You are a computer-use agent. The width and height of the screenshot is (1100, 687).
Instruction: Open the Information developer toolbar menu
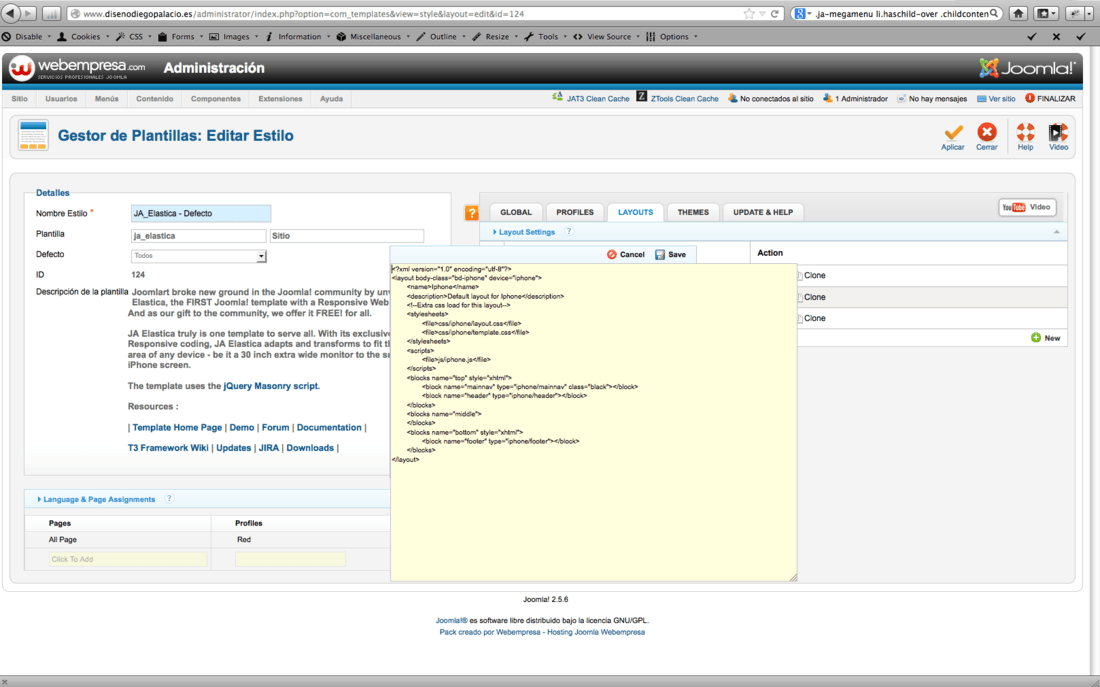coord(297,36)
